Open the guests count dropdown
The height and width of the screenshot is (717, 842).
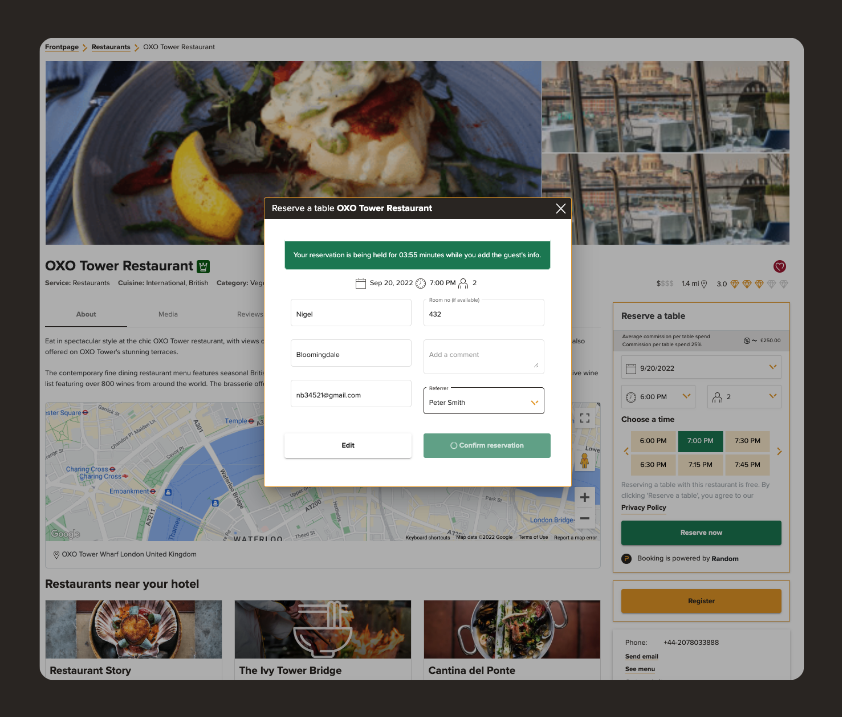(744, 397)
